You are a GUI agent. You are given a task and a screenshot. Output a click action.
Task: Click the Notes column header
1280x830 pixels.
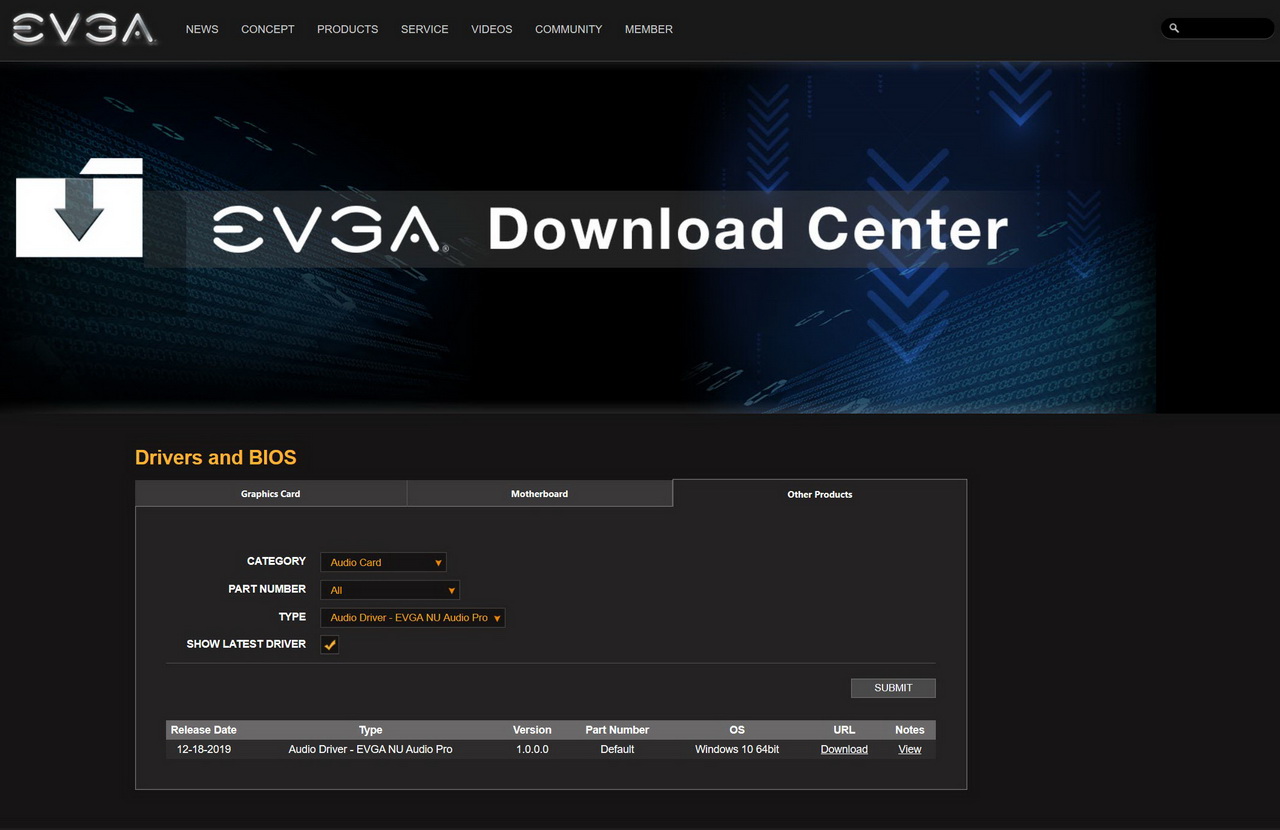click(910, 730)
